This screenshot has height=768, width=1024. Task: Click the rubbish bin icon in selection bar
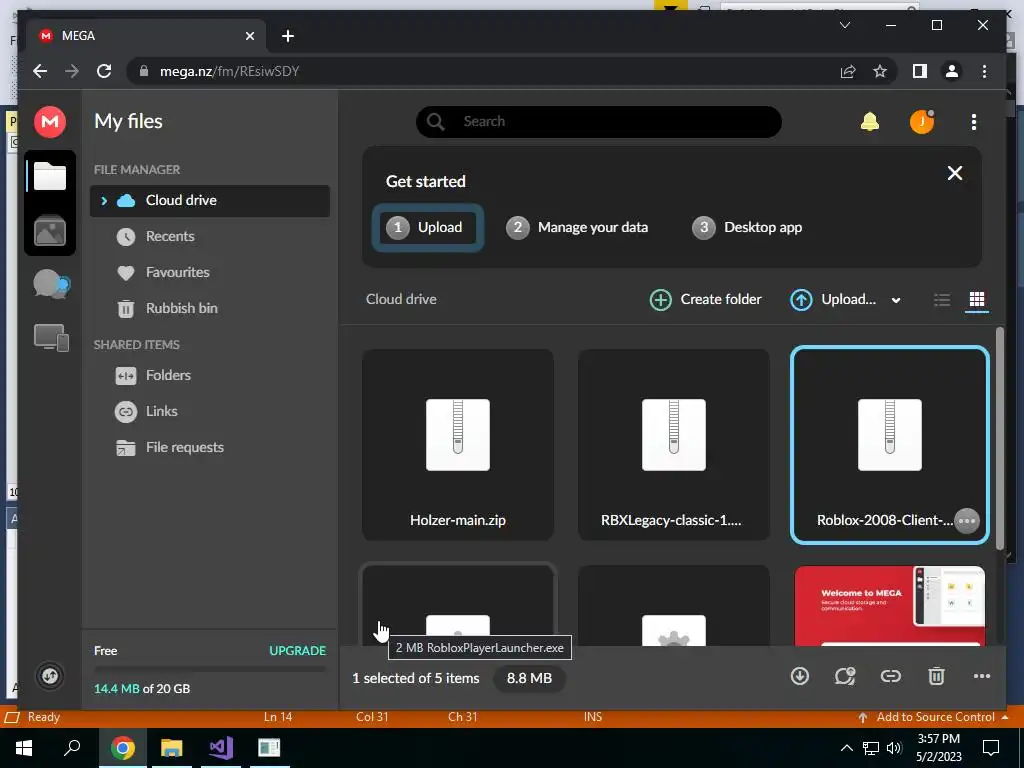click(936, 676)
